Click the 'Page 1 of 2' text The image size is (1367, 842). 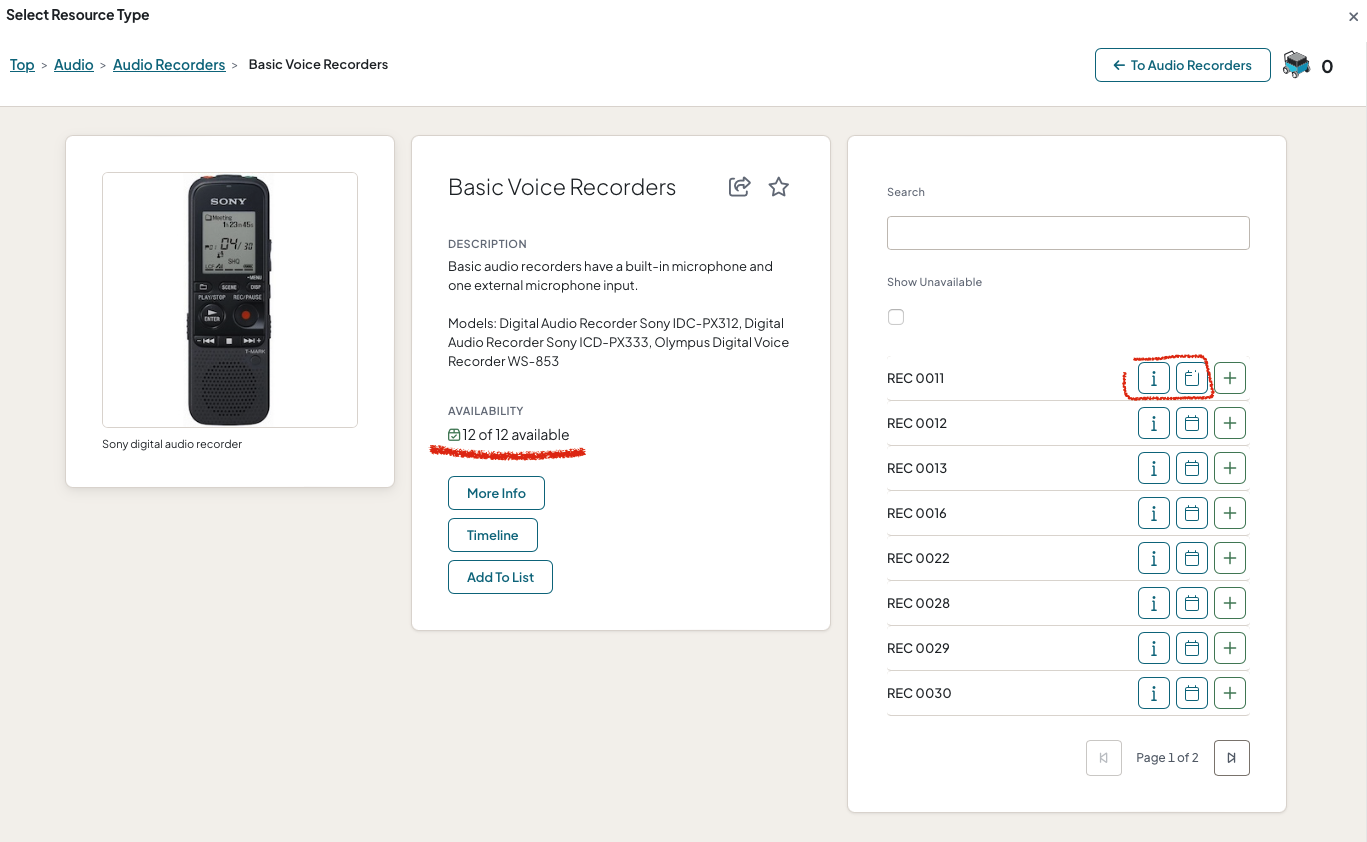[x=1167, y=758]
